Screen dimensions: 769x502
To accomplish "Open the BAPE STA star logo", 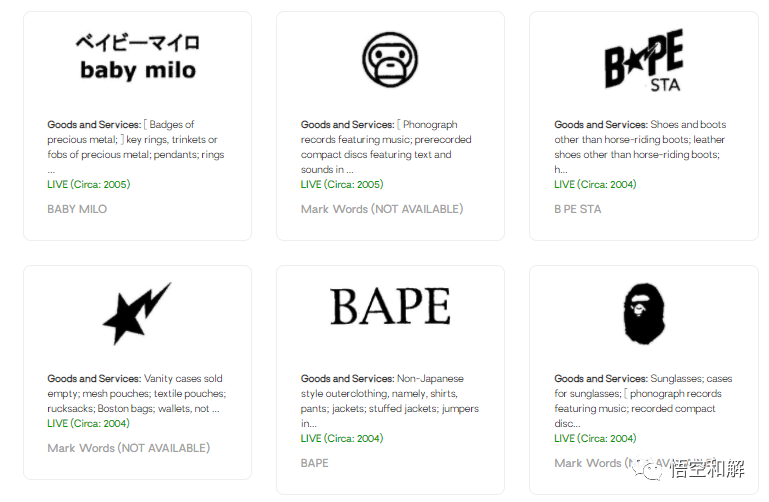I will pos(643,60).
